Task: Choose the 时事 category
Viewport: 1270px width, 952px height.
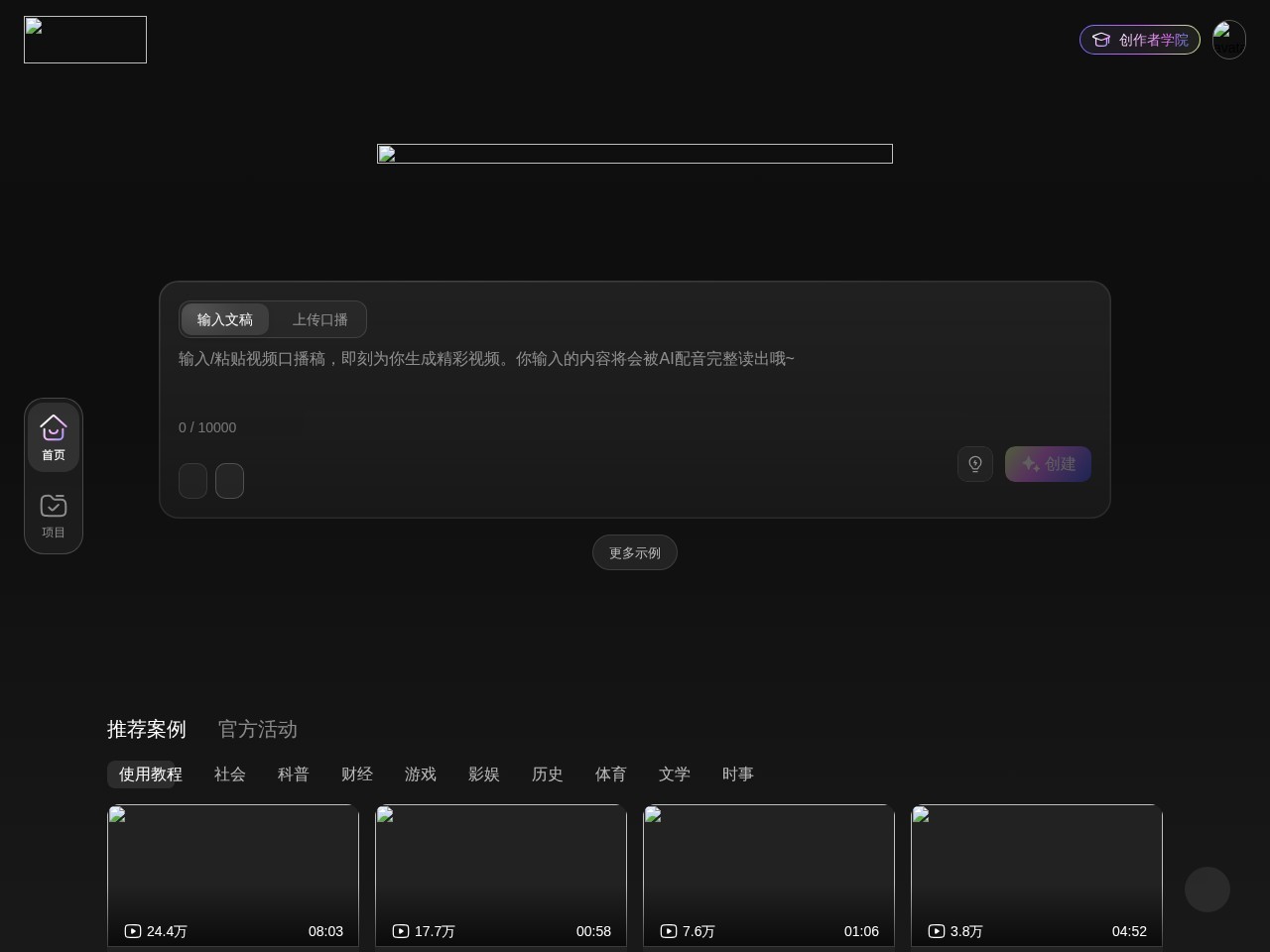Action: 738,774
